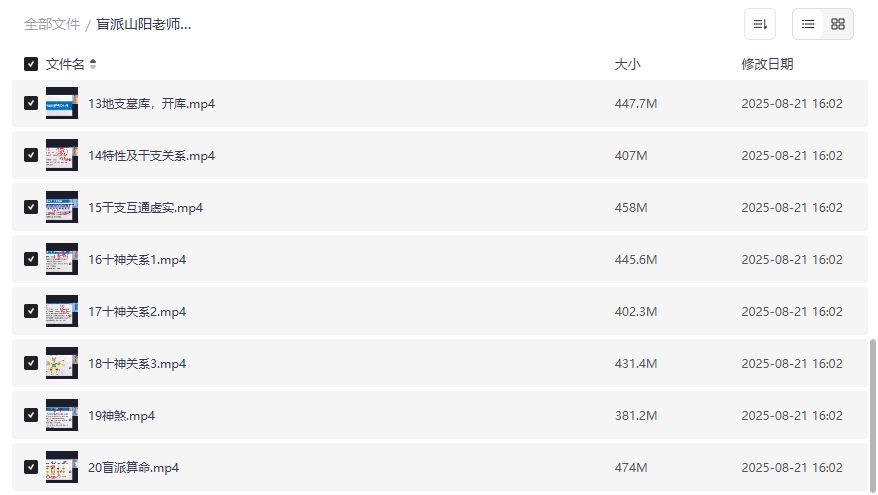Click thumbnail for 15干支互通虚实.mp4

click(62, 207)
